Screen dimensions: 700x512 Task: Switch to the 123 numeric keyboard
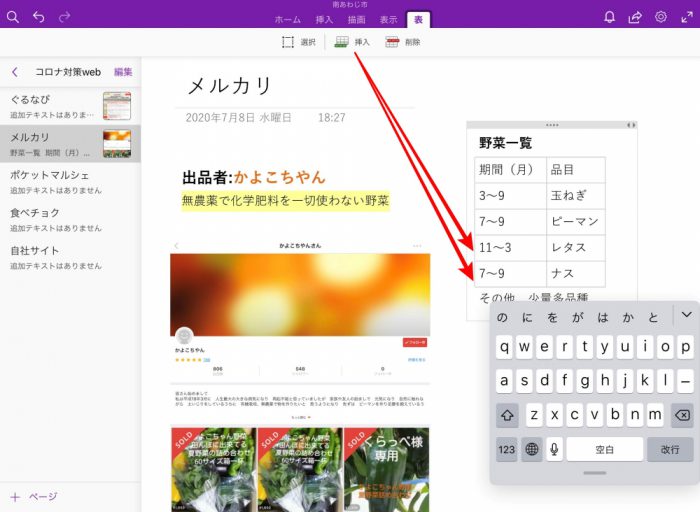[507, 449]
